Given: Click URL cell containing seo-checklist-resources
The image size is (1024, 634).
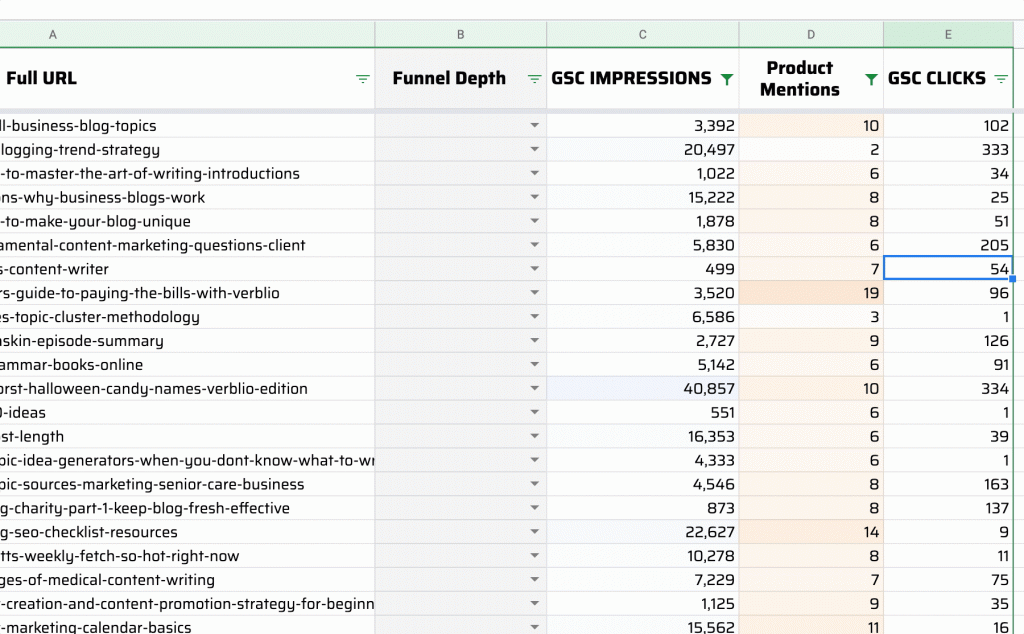Looking at the screenshot, I should 187,531.
